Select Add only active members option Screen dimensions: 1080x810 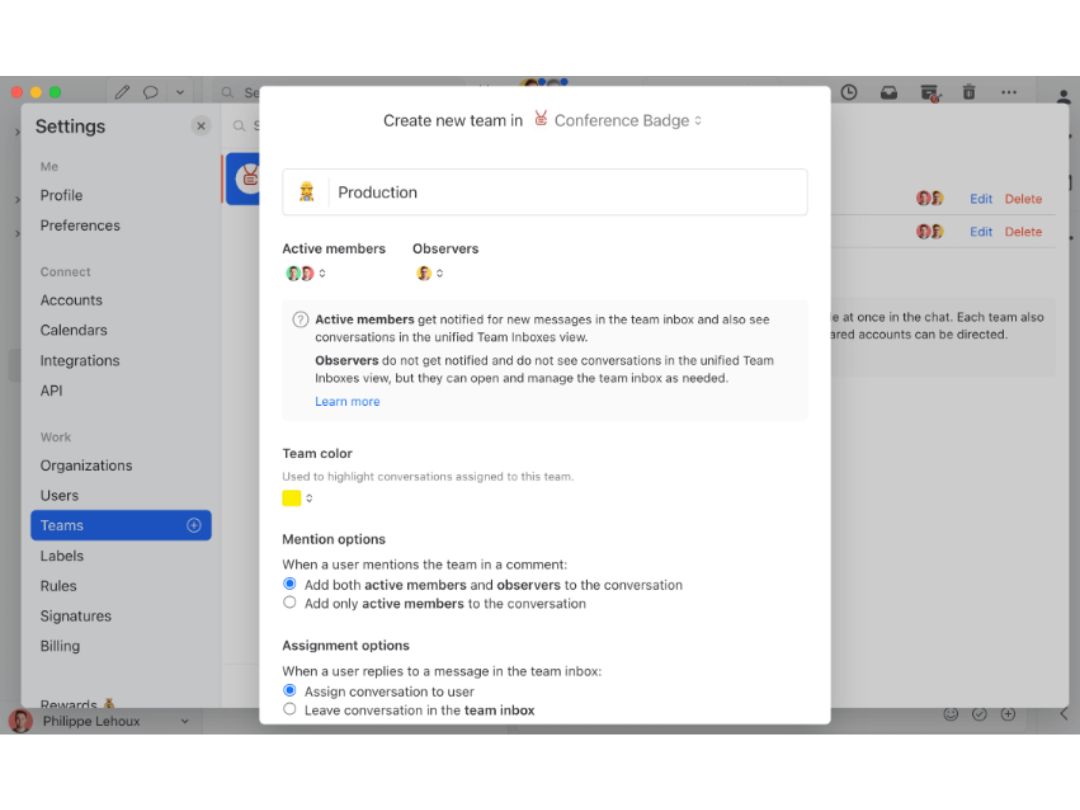289,603
